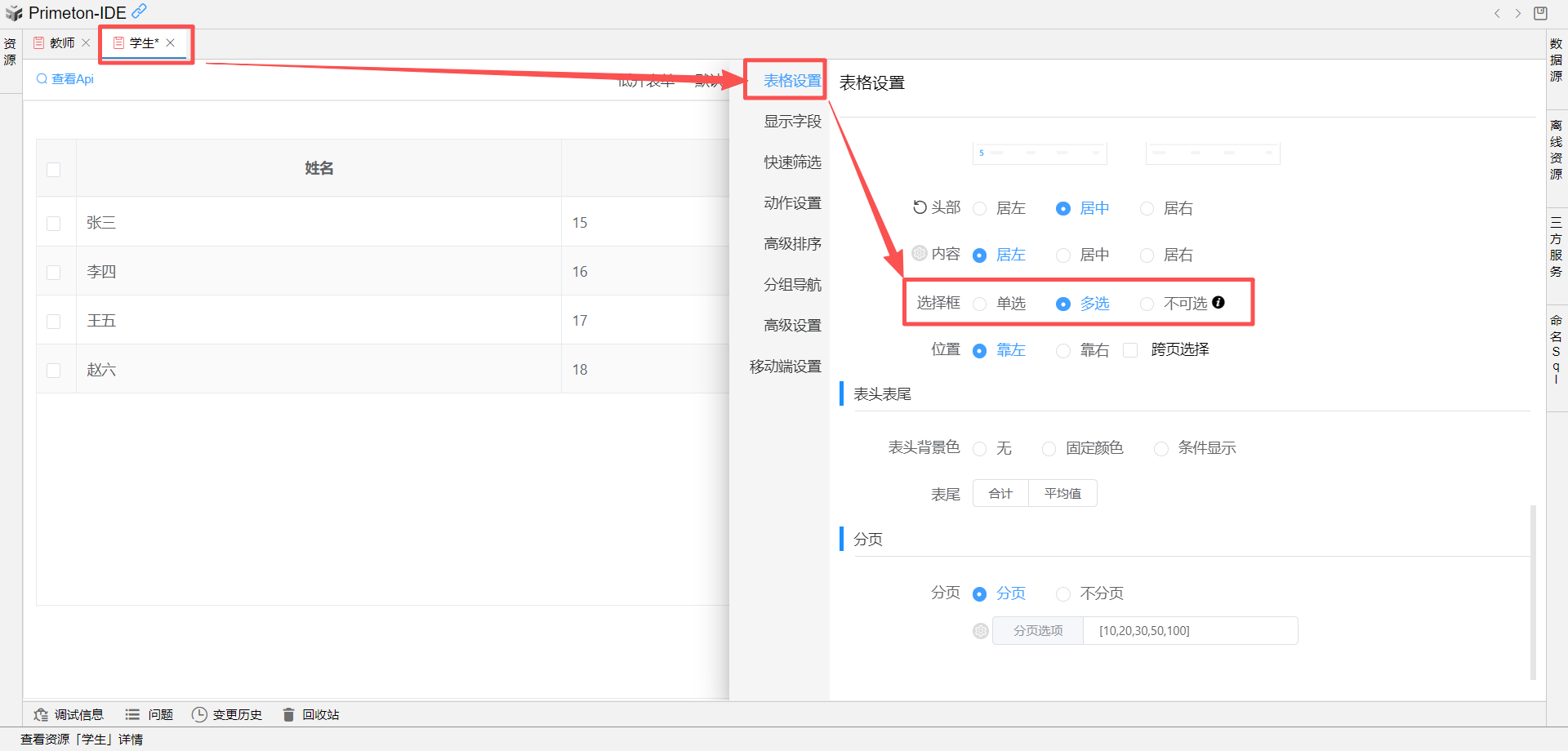Open 变更历史 change history panel
1568x751 pixels.
click(x=227, y=715)
